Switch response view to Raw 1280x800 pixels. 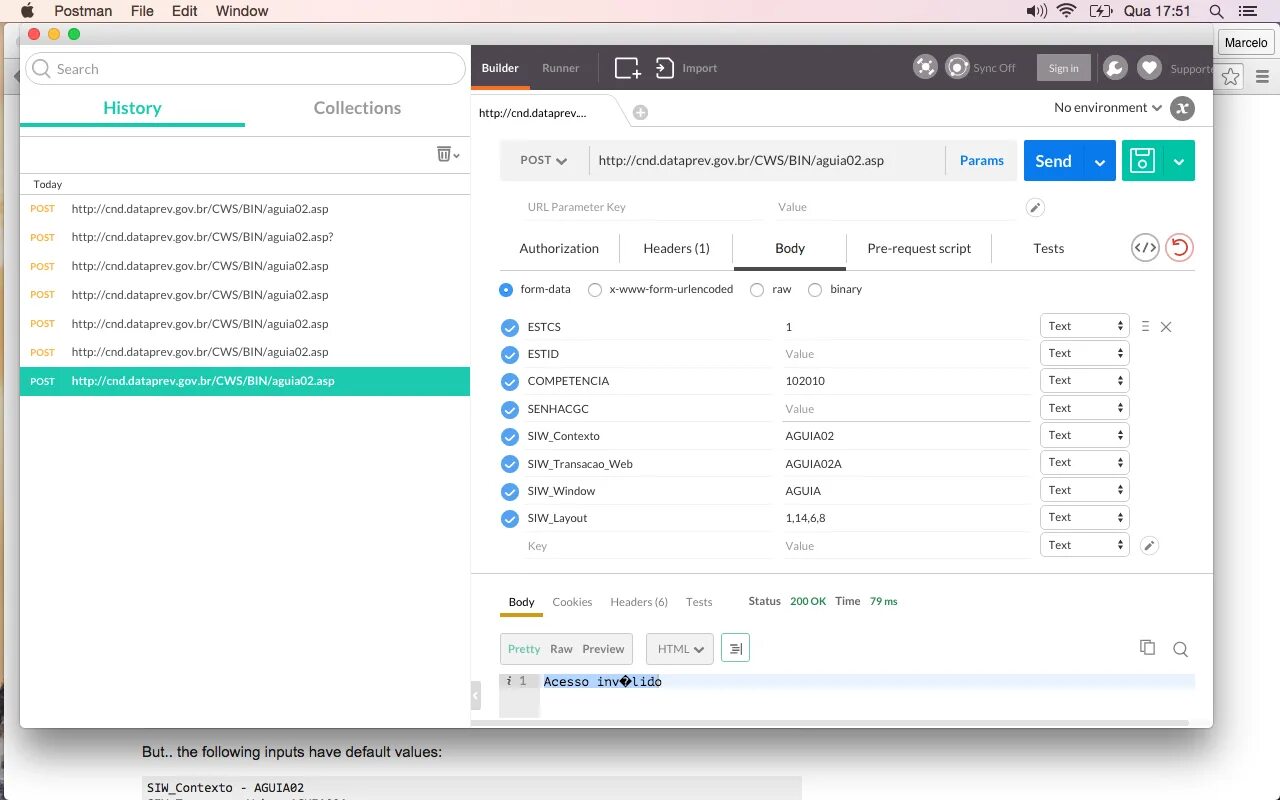[561, 649]
